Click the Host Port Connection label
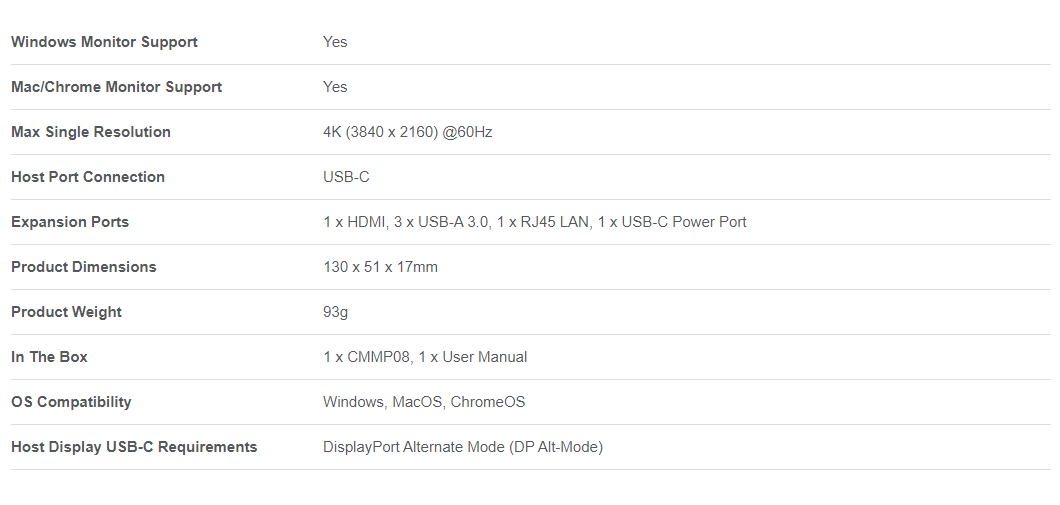Screen dimensions: 1060x505 pyautogui.click(x=88, y=177)
